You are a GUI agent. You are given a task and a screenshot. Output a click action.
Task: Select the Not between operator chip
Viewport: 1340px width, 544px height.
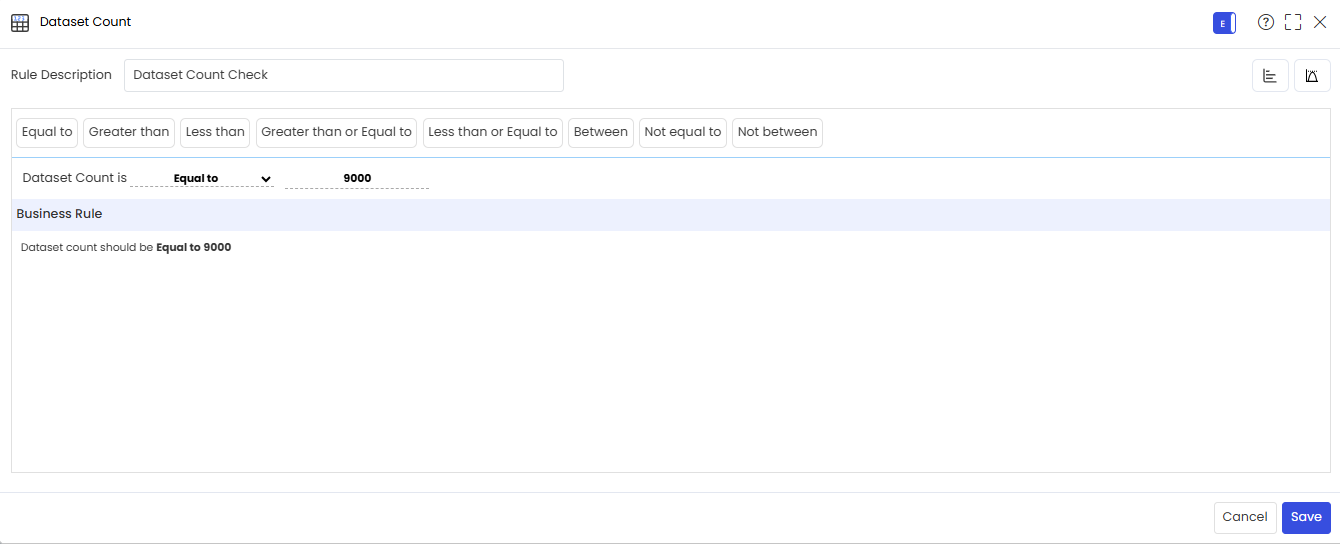tap(777, 132)
